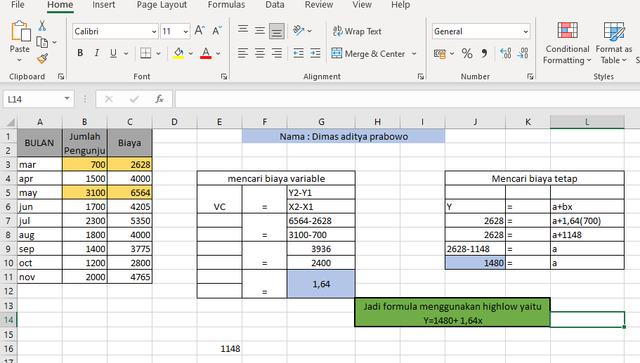Viewport: 640px width, 363px height.
Task: Open the Help tab
Action: tap(400, 5)
